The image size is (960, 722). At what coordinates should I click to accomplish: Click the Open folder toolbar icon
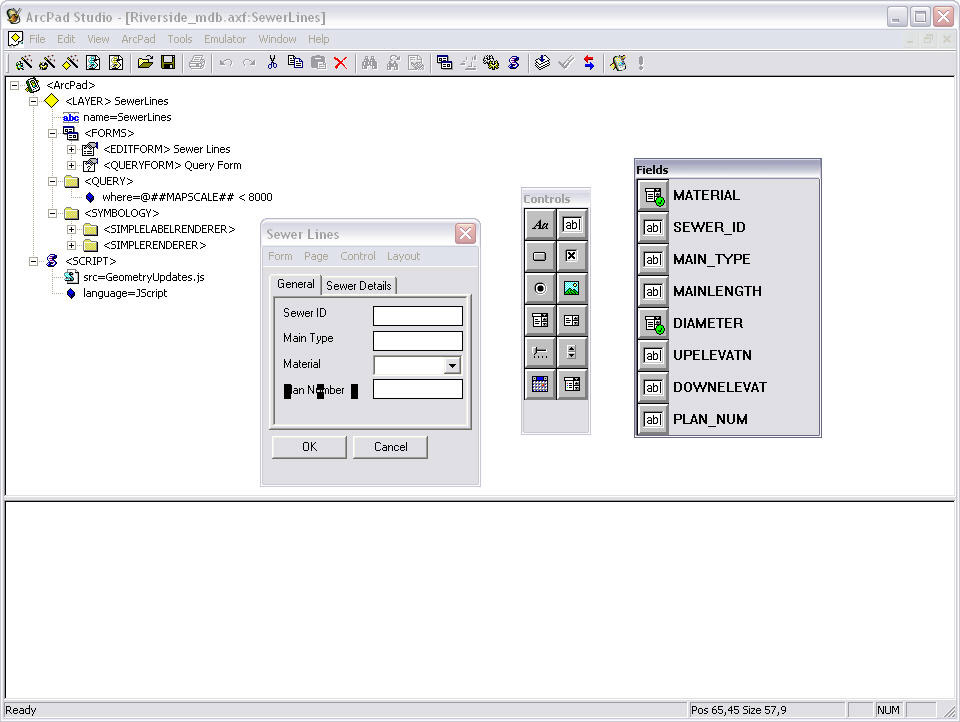pyautogui.click(x=145, y=62)
